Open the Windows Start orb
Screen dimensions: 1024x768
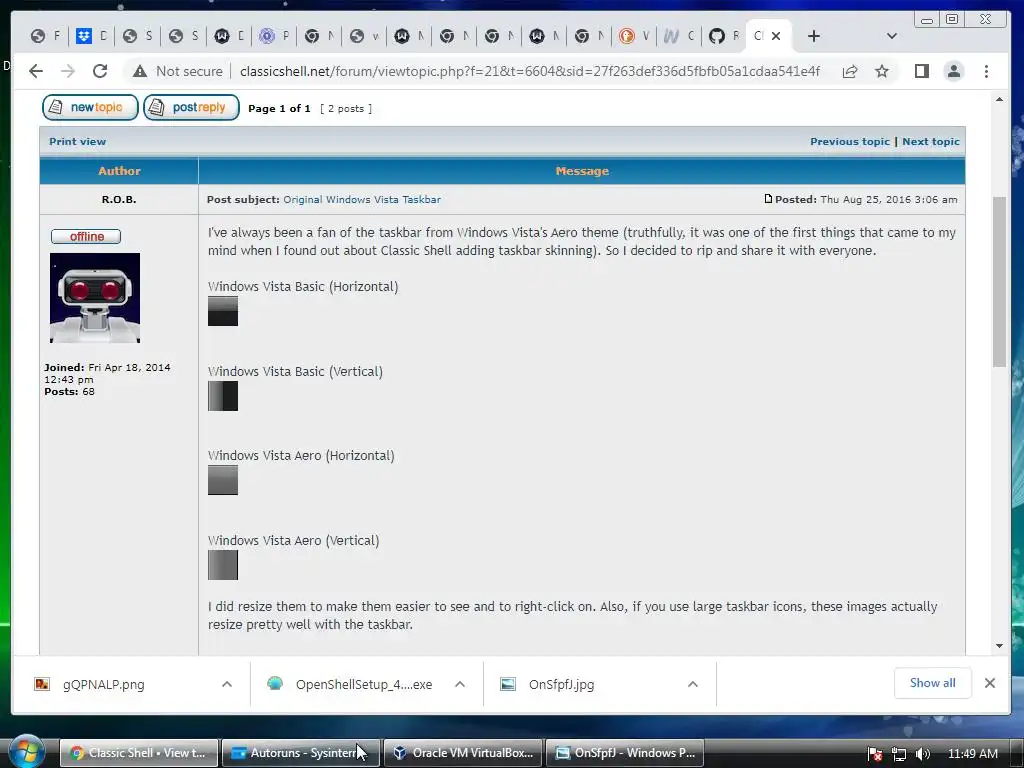tap(26, 751)
